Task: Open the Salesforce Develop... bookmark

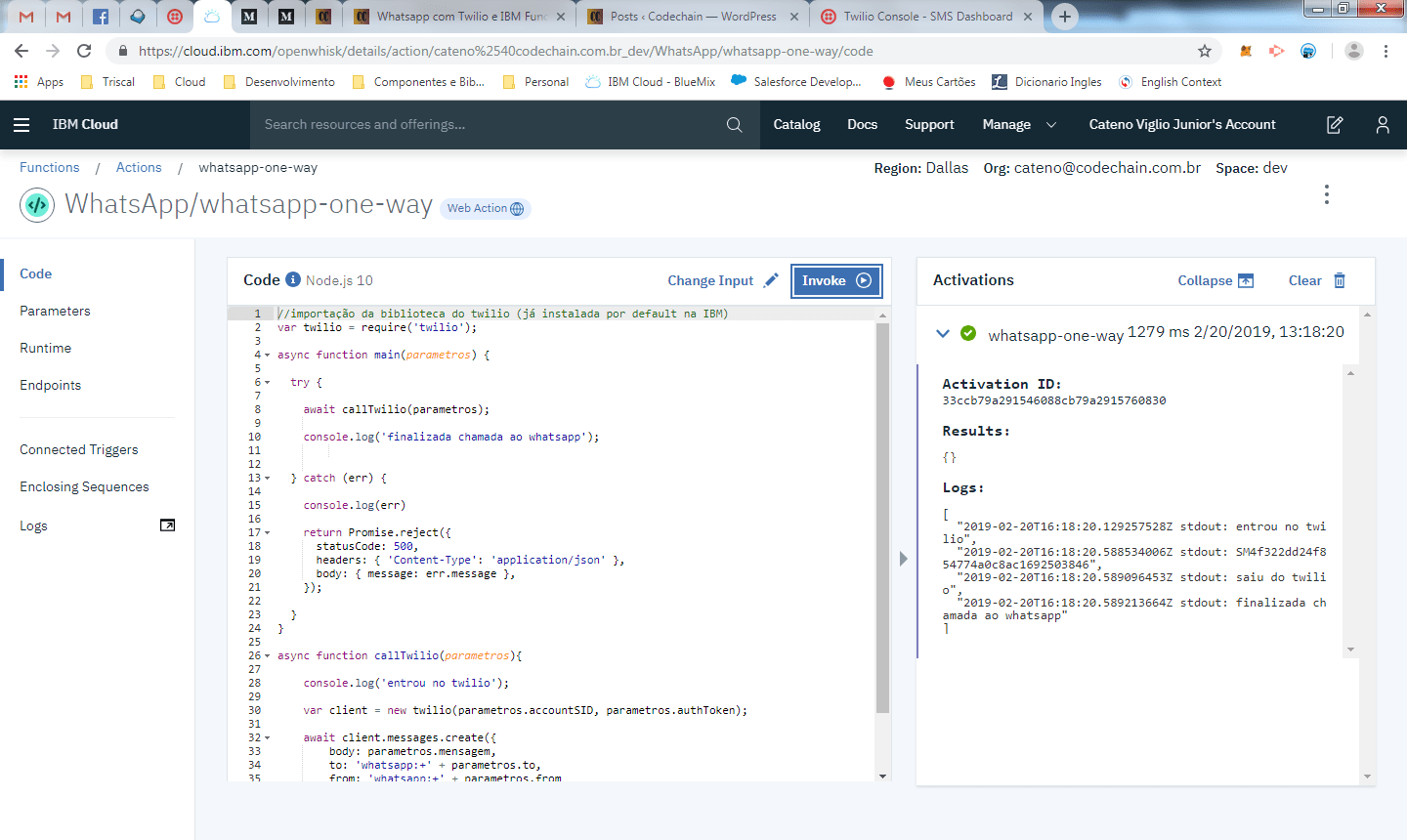Action: point(796,82)
